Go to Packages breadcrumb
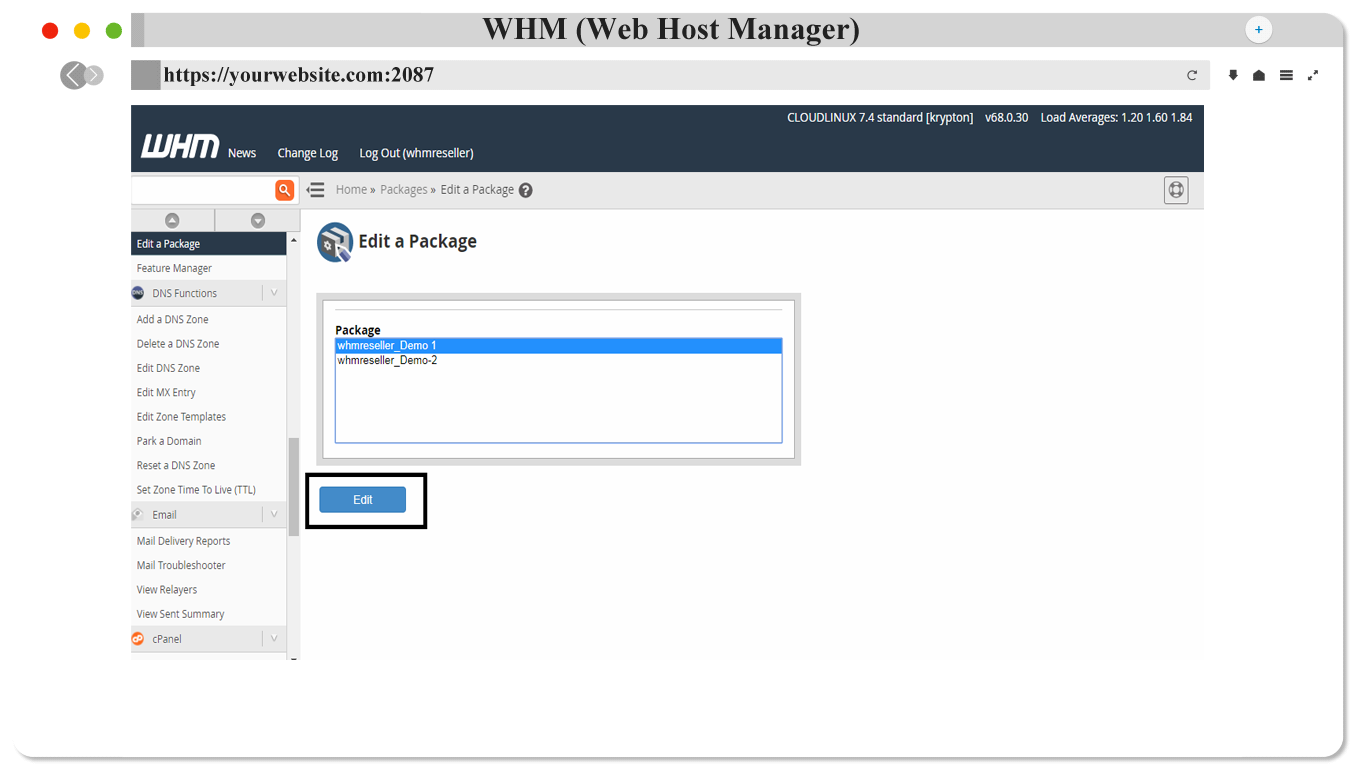The image size is (1362, 769). (x=403, y=190)
